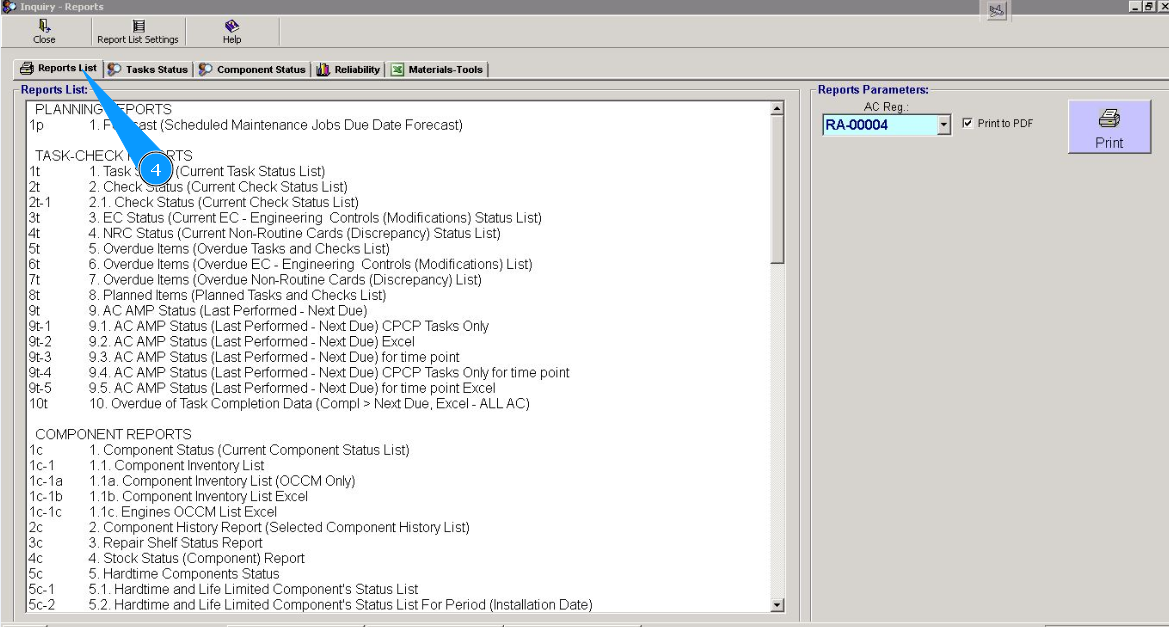Click the reports list scrollbar up arrow
The height and width of the screenshot is (633, 1169).
(x=777, y=109)
